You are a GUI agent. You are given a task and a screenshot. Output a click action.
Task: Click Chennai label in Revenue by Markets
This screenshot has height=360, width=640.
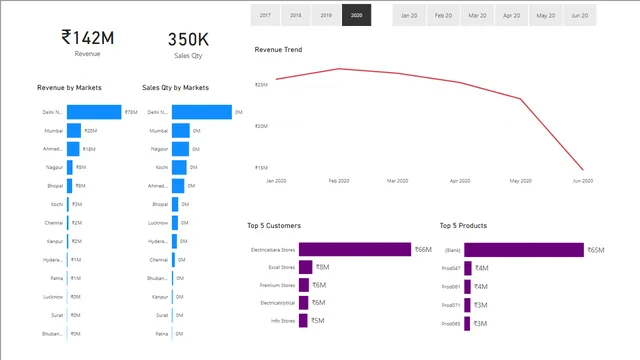click(54, 223)
